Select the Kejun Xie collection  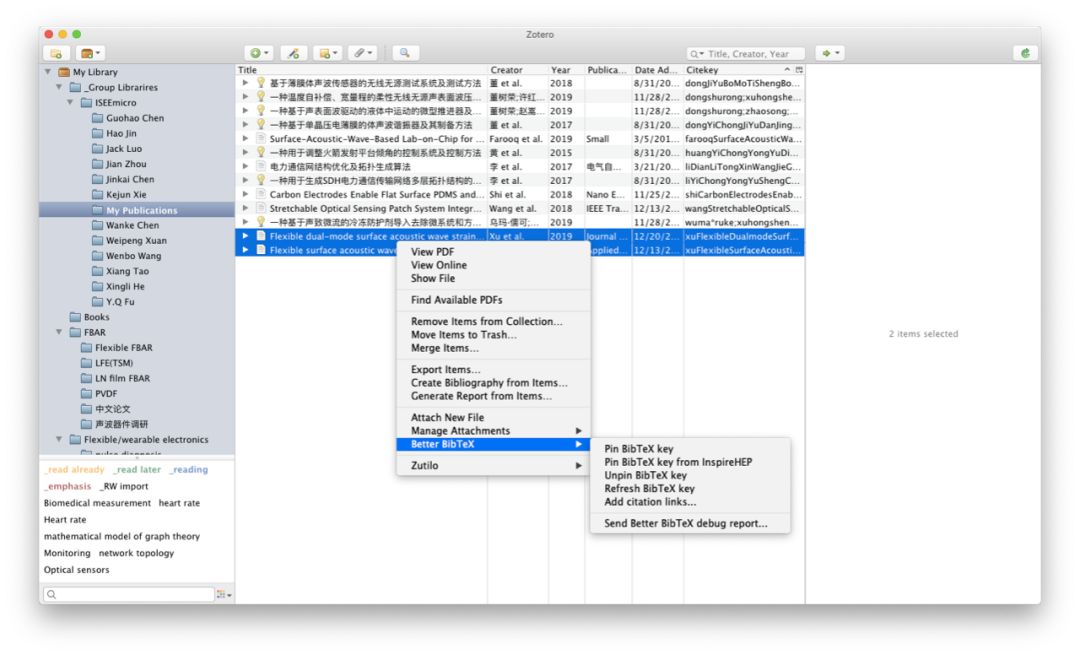125,194
